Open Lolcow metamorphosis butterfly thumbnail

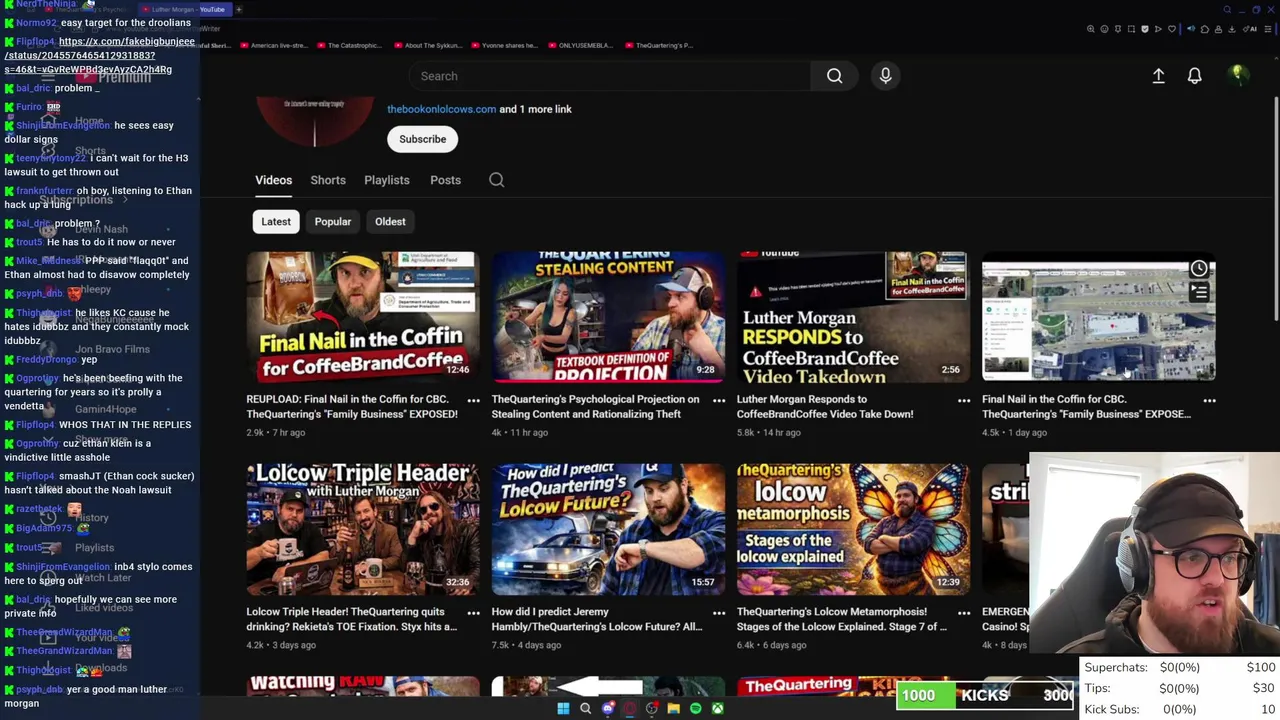pos(853,529)
